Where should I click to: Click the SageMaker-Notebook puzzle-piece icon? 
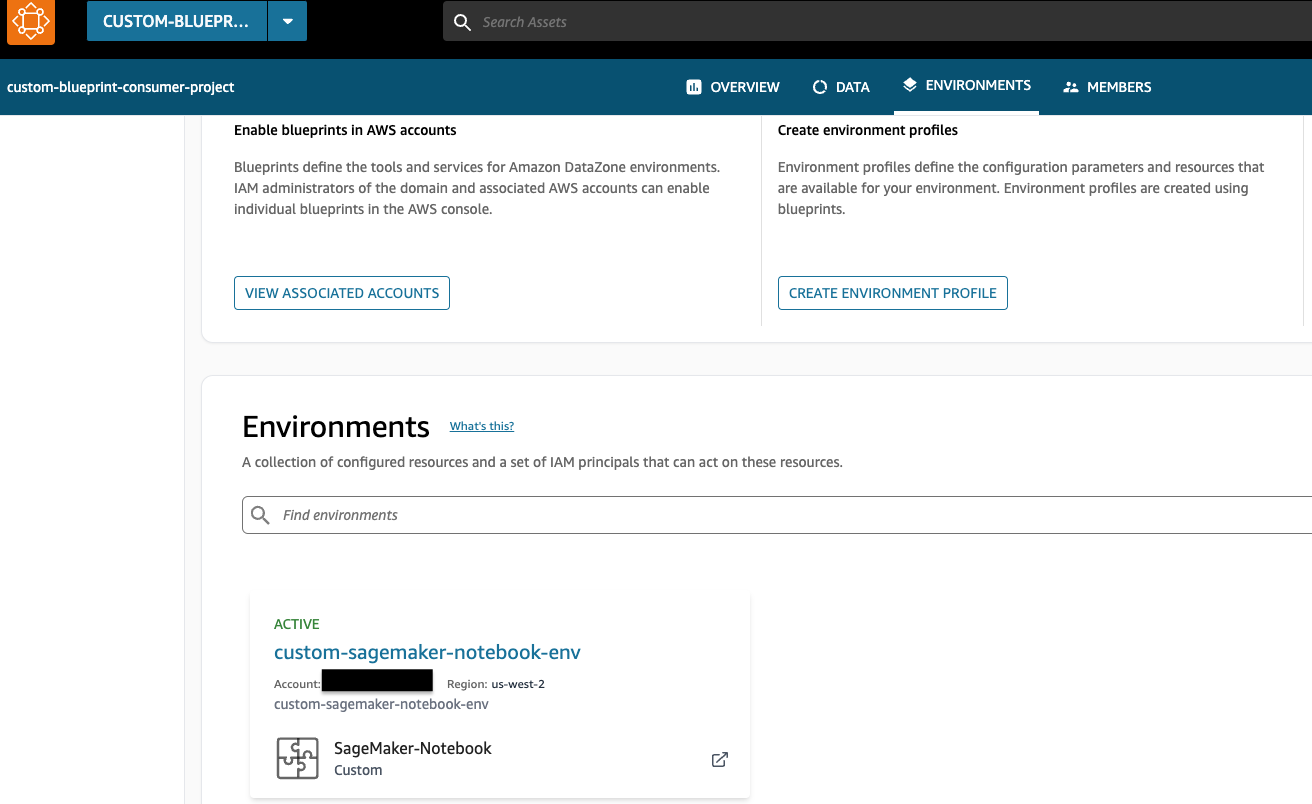coord(297,759)
